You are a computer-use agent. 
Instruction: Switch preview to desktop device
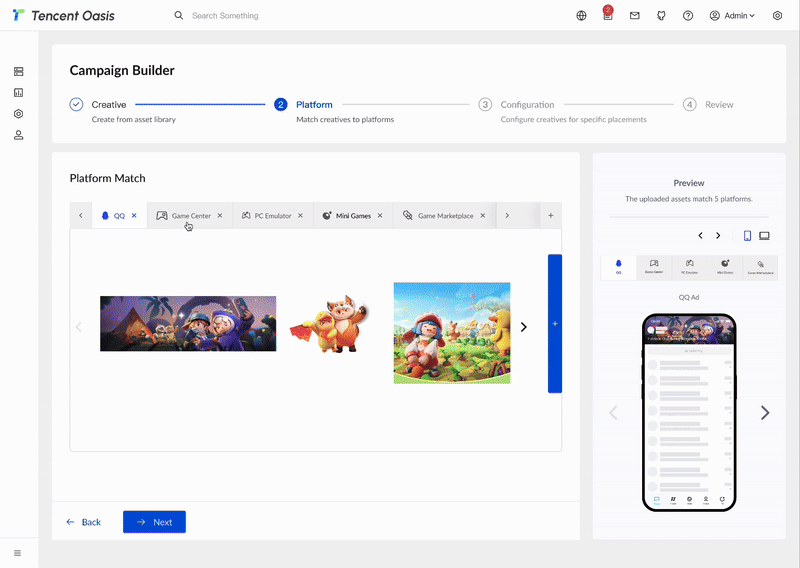[764, 236]
